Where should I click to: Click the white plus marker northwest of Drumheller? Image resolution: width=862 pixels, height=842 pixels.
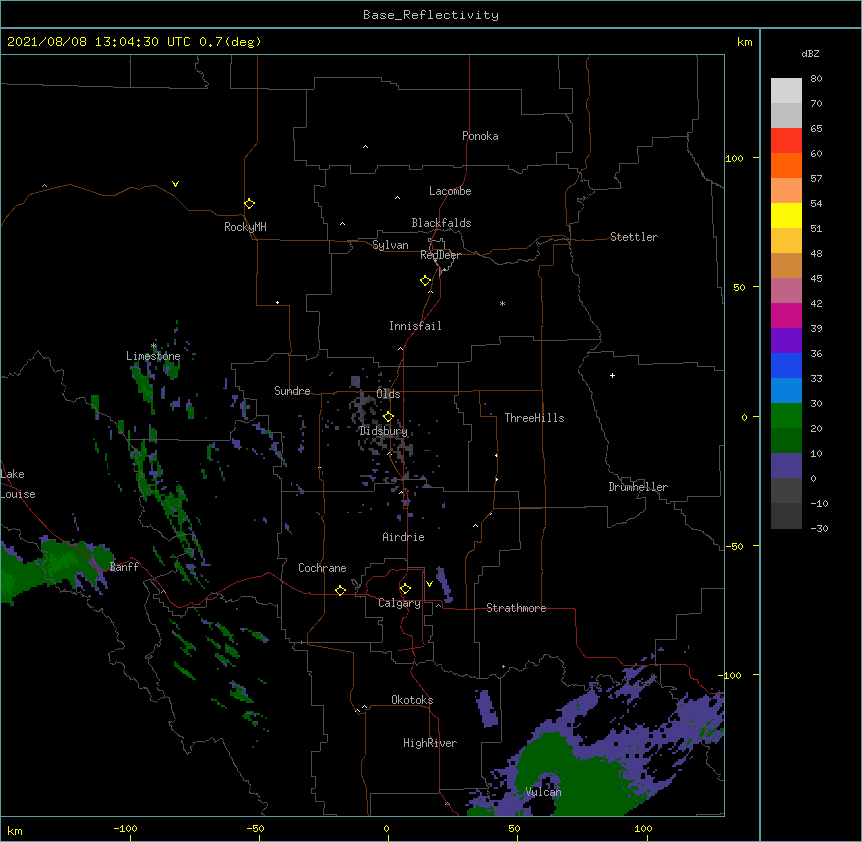click(612, 375)
